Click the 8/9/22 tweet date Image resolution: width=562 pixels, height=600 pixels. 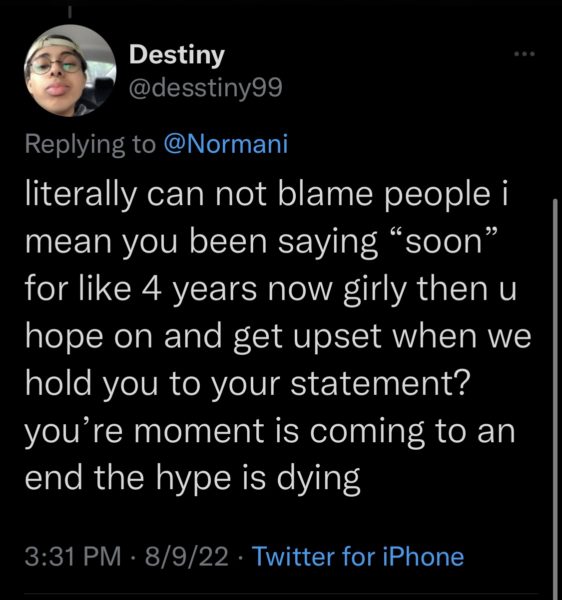pos(187,556)
